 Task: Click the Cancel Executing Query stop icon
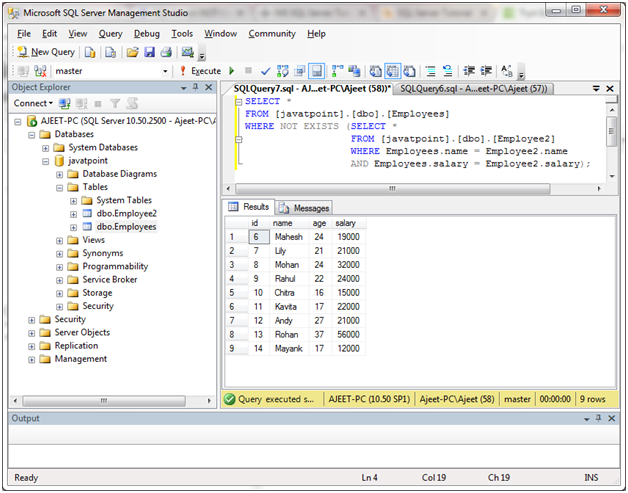[248, 71]
